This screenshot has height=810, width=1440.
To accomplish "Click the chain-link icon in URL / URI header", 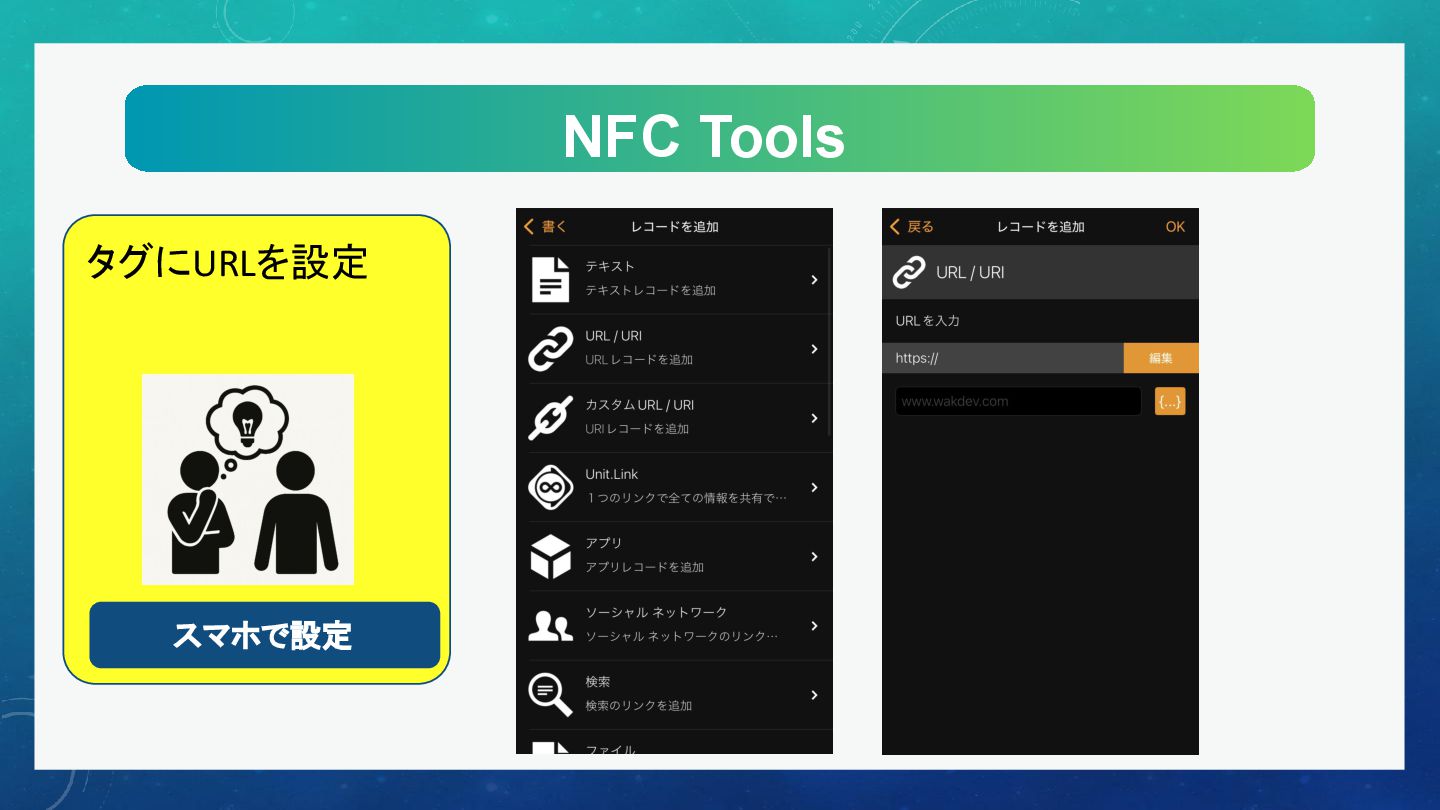I will [909, 272].
